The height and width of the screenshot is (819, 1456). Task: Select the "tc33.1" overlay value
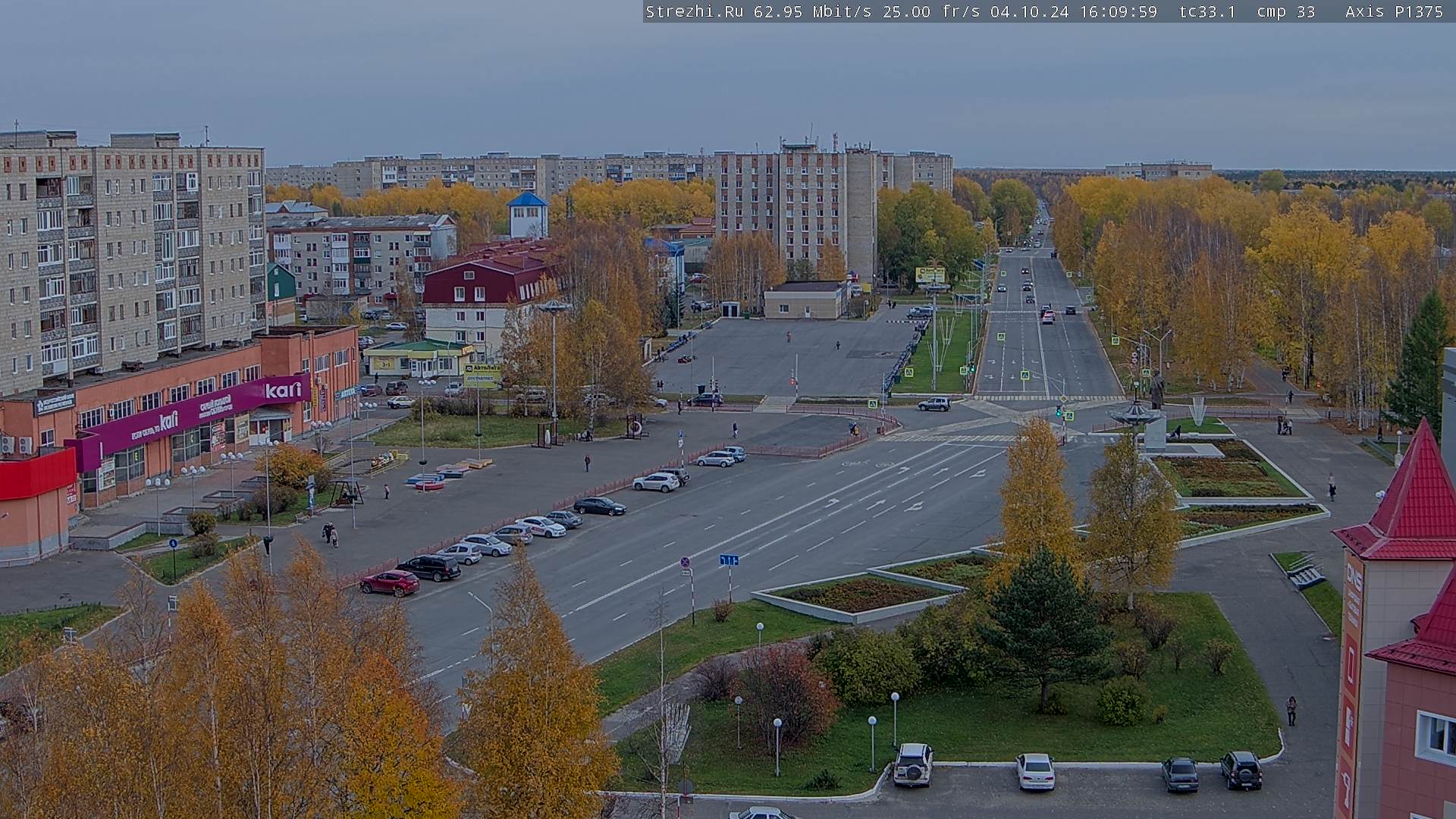tap(1207, 11)
